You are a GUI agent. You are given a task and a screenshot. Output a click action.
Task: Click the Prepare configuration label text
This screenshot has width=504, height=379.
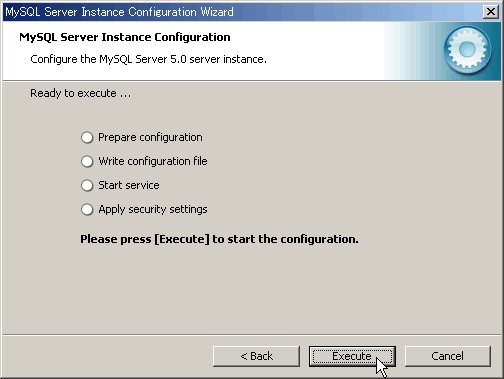click(x=150, y=137)
